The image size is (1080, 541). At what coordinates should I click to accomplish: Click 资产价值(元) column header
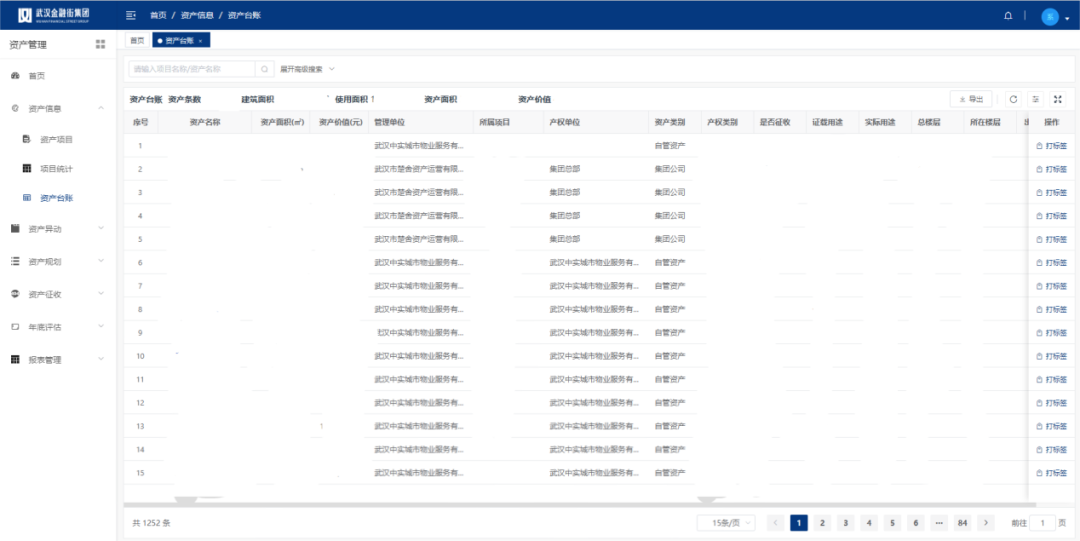tap(340, 122)
